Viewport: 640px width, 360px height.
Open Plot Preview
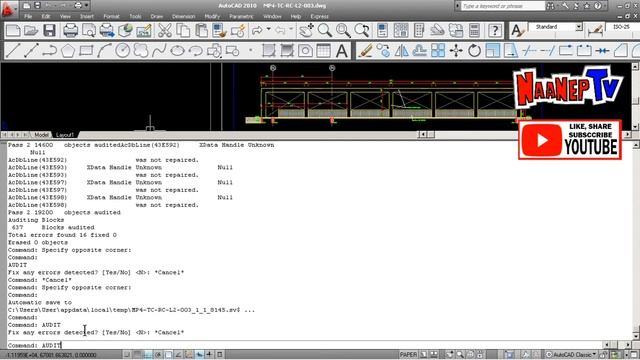coord(89,31)
